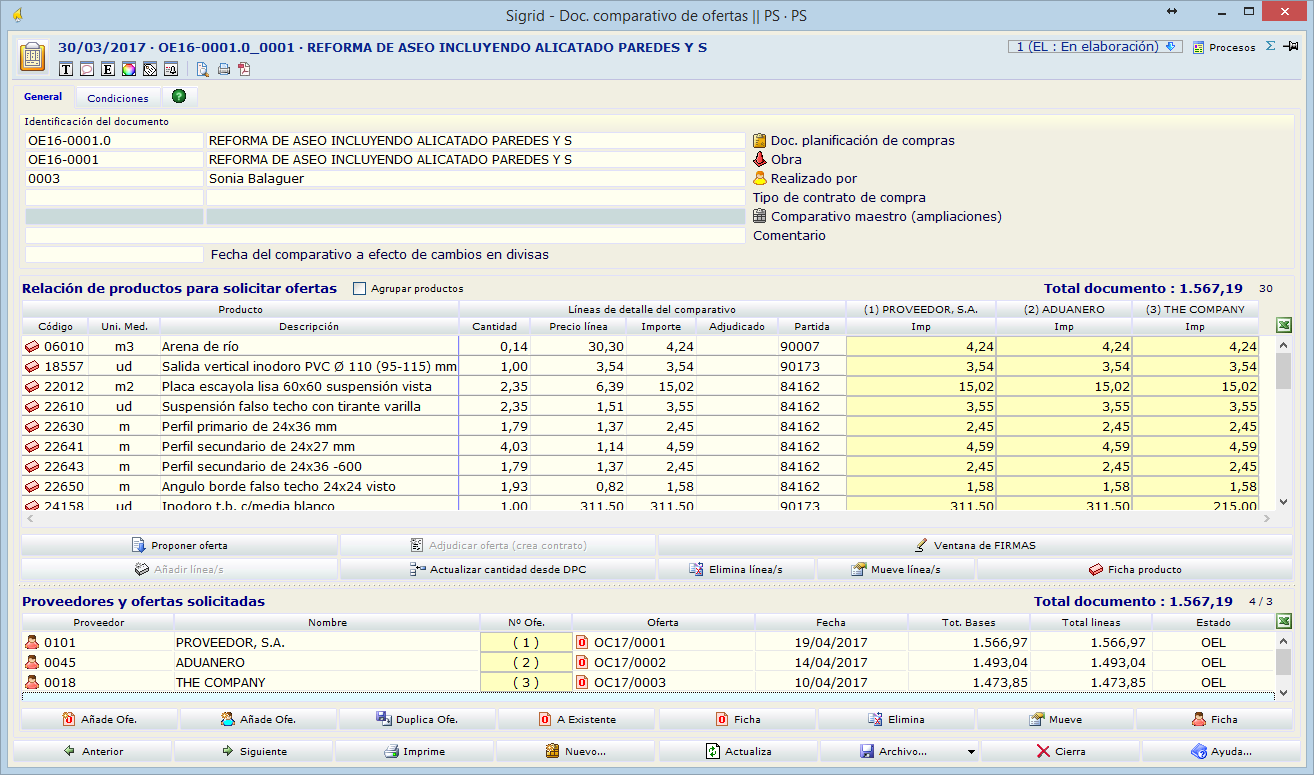Click the Fecha del comparativo date field
The image size is (1314, 775).
point(114,254)
